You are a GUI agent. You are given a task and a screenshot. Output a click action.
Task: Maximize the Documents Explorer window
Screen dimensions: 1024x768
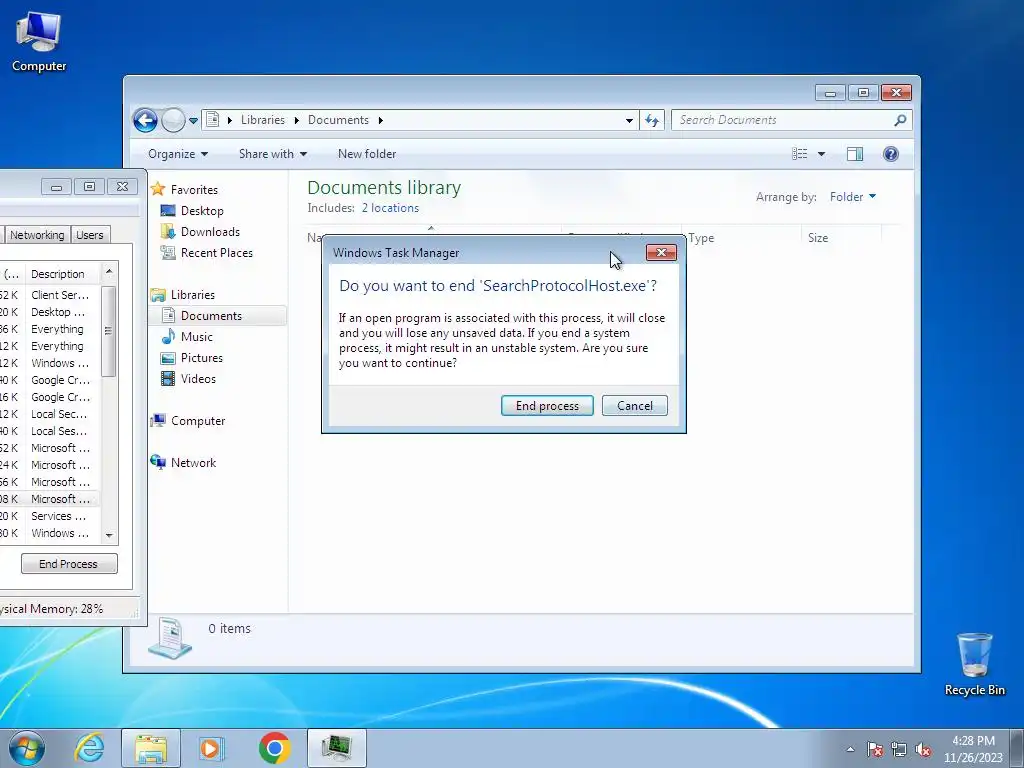863,93
